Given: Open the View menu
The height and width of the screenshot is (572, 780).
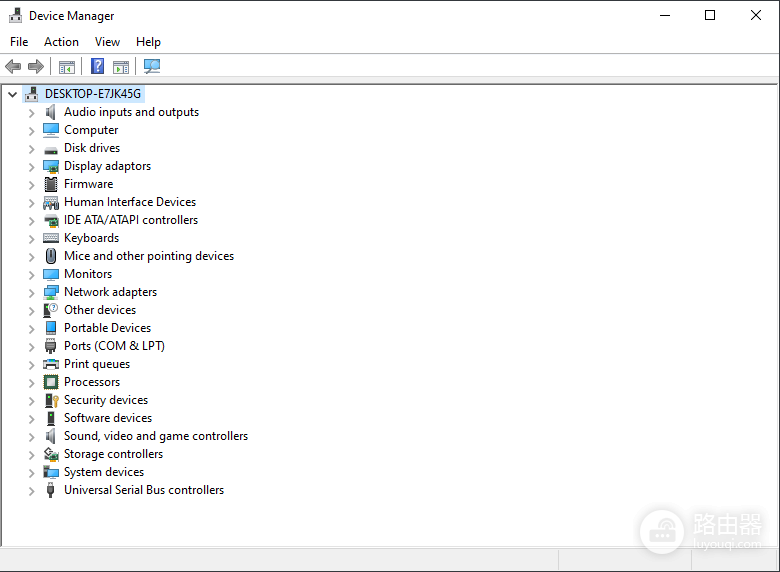Looking at the screenshot, I should click(107, 42).
